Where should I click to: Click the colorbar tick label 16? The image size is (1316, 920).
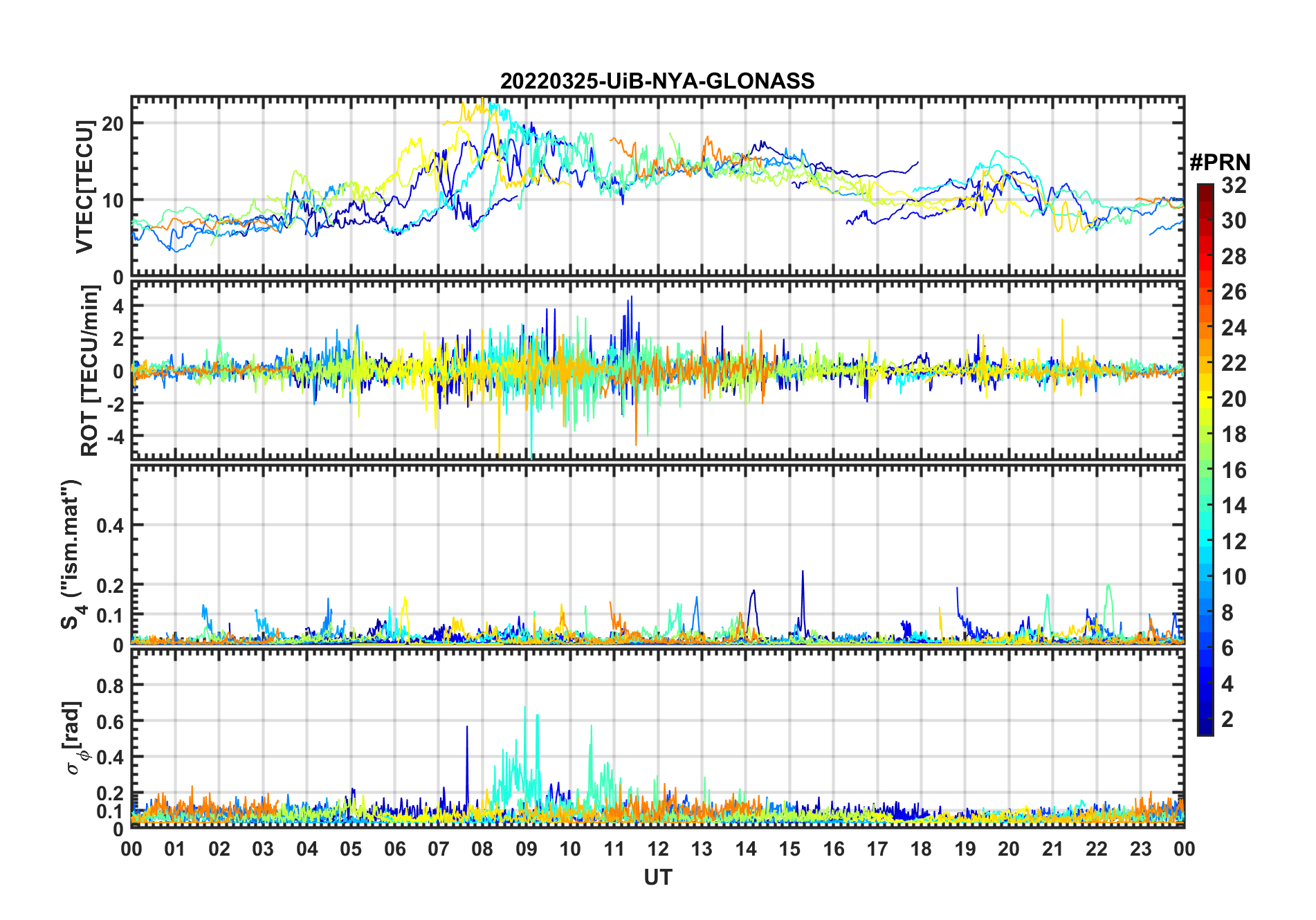[x=1234, y=470]
